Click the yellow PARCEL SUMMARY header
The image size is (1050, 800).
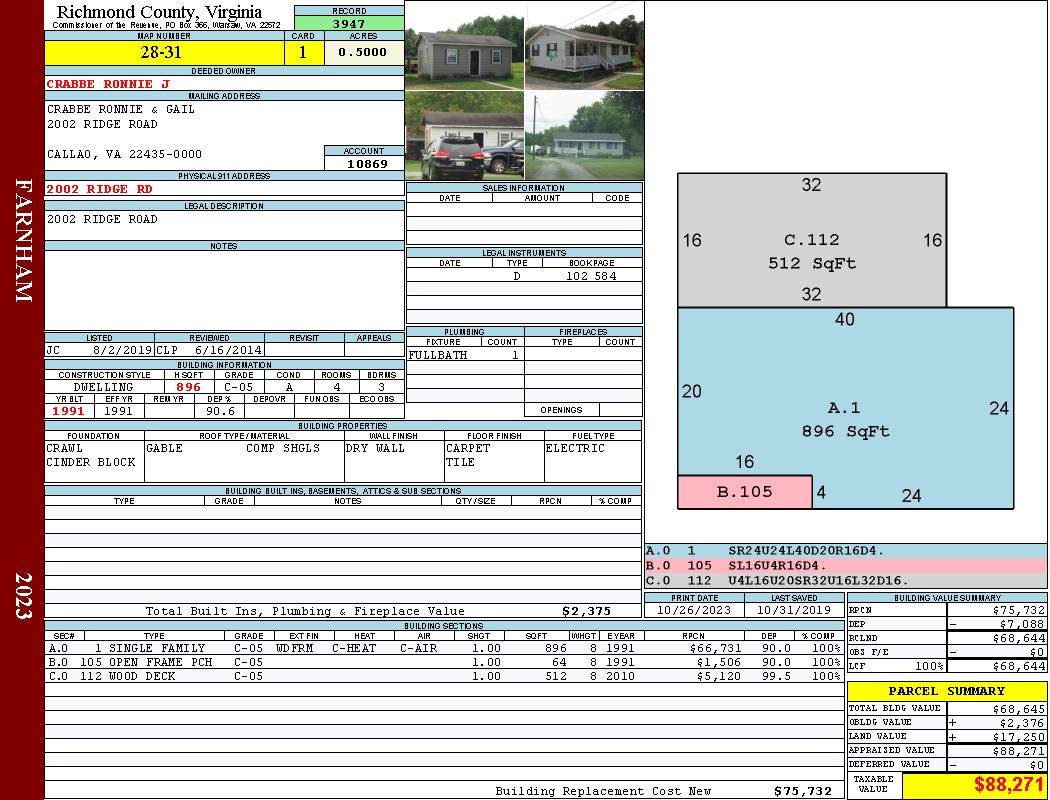click(x=947, y=691)
